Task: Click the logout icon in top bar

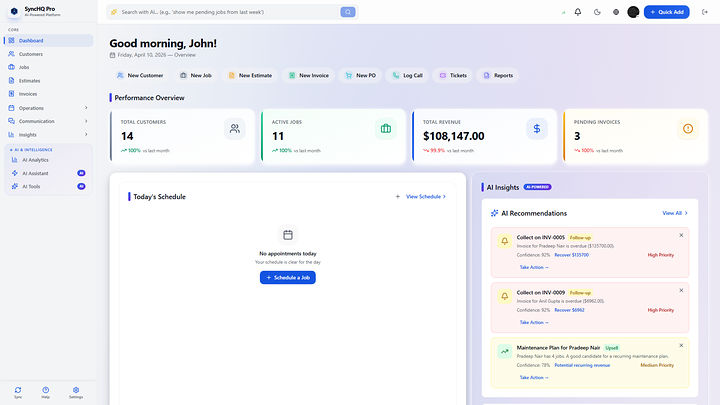Action: 705,12
